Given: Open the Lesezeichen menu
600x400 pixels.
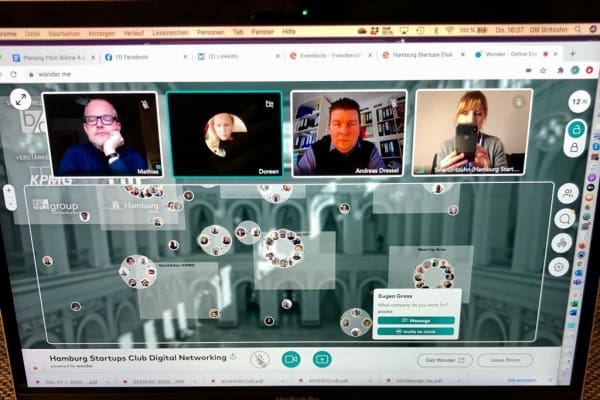Looking at the screenshot, I should (170, 33).
